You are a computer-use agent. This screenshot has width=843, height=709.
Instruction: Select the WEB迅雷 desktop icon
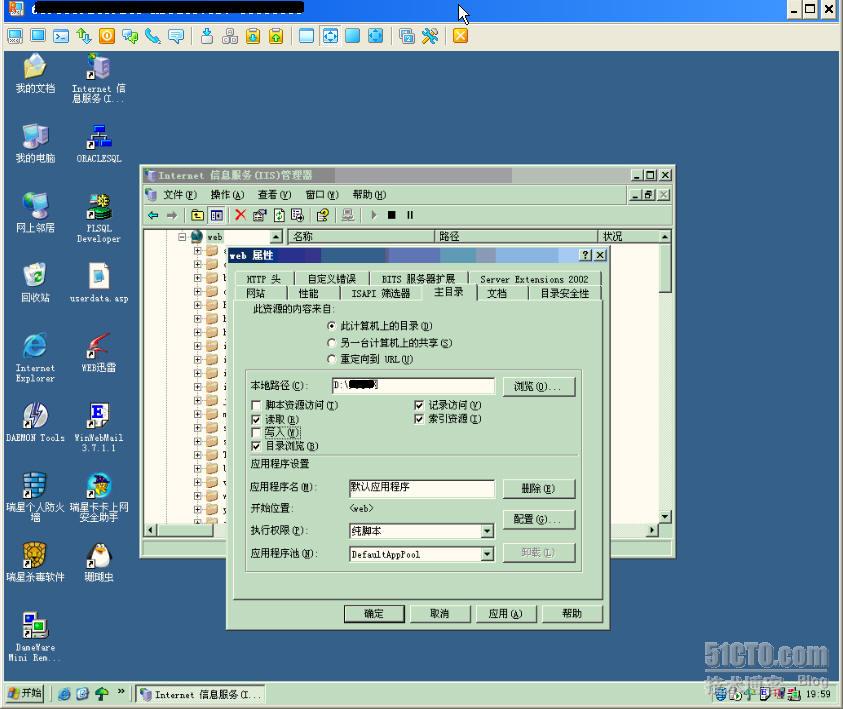pyautogui.click(x=99, y=353)
